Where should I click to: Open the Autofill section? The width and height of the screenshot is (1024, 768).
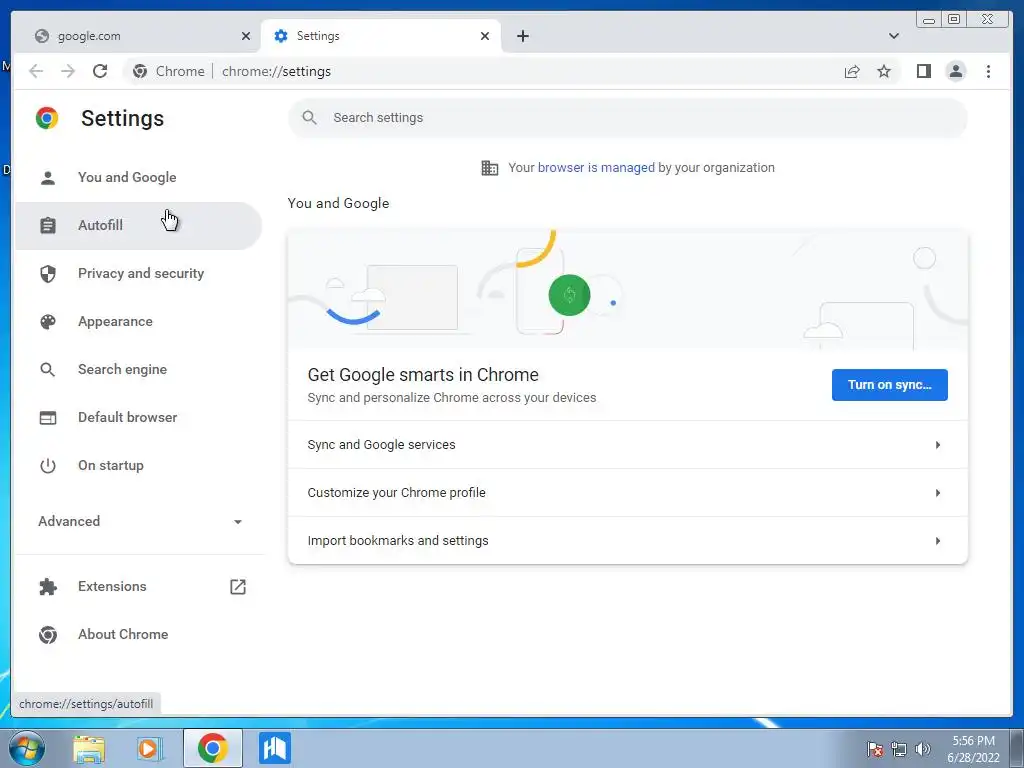pyautogui.click(x=139, y=225)
